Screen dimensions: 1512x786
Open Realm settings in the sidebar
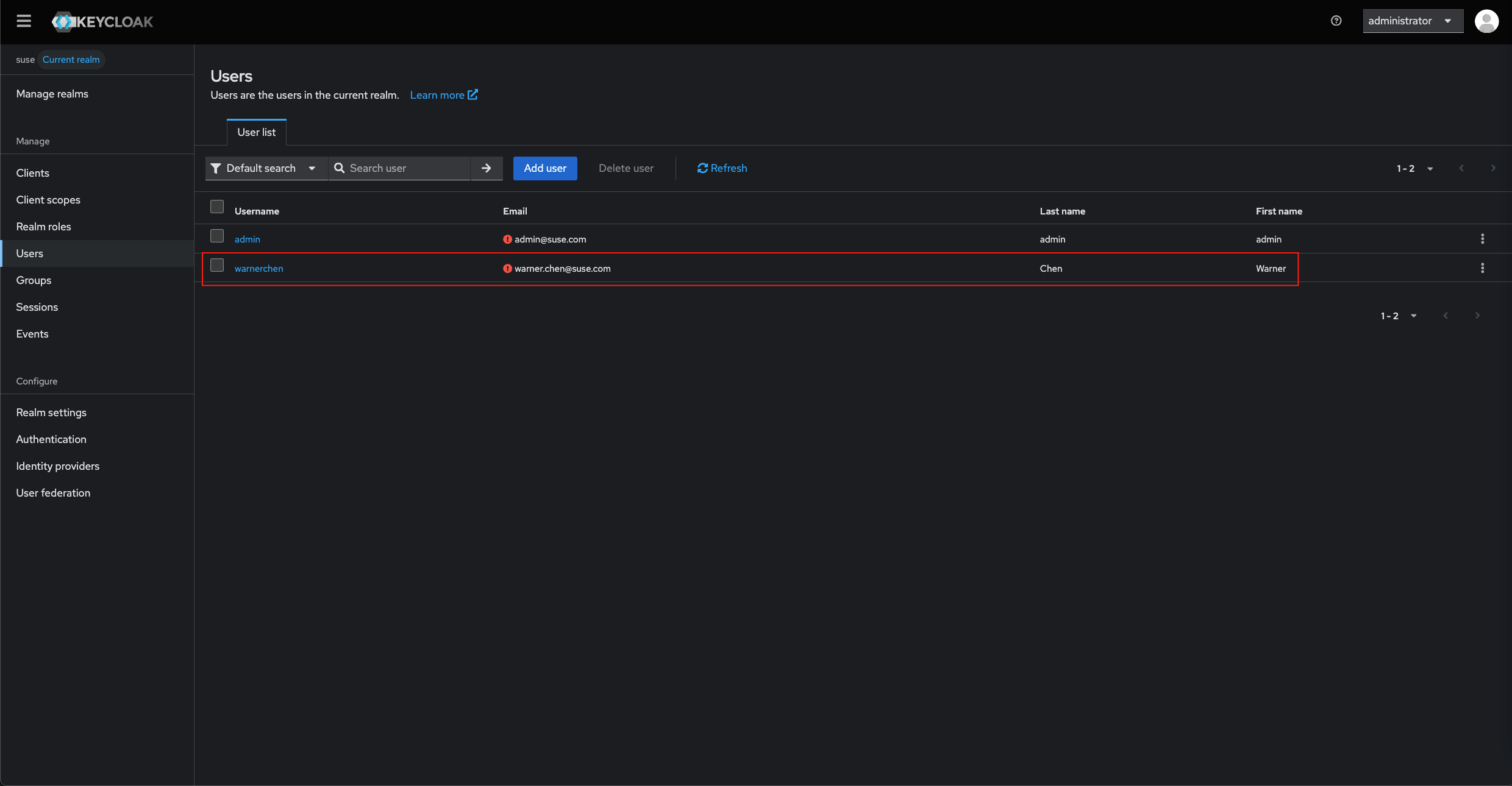click(51, 412)
